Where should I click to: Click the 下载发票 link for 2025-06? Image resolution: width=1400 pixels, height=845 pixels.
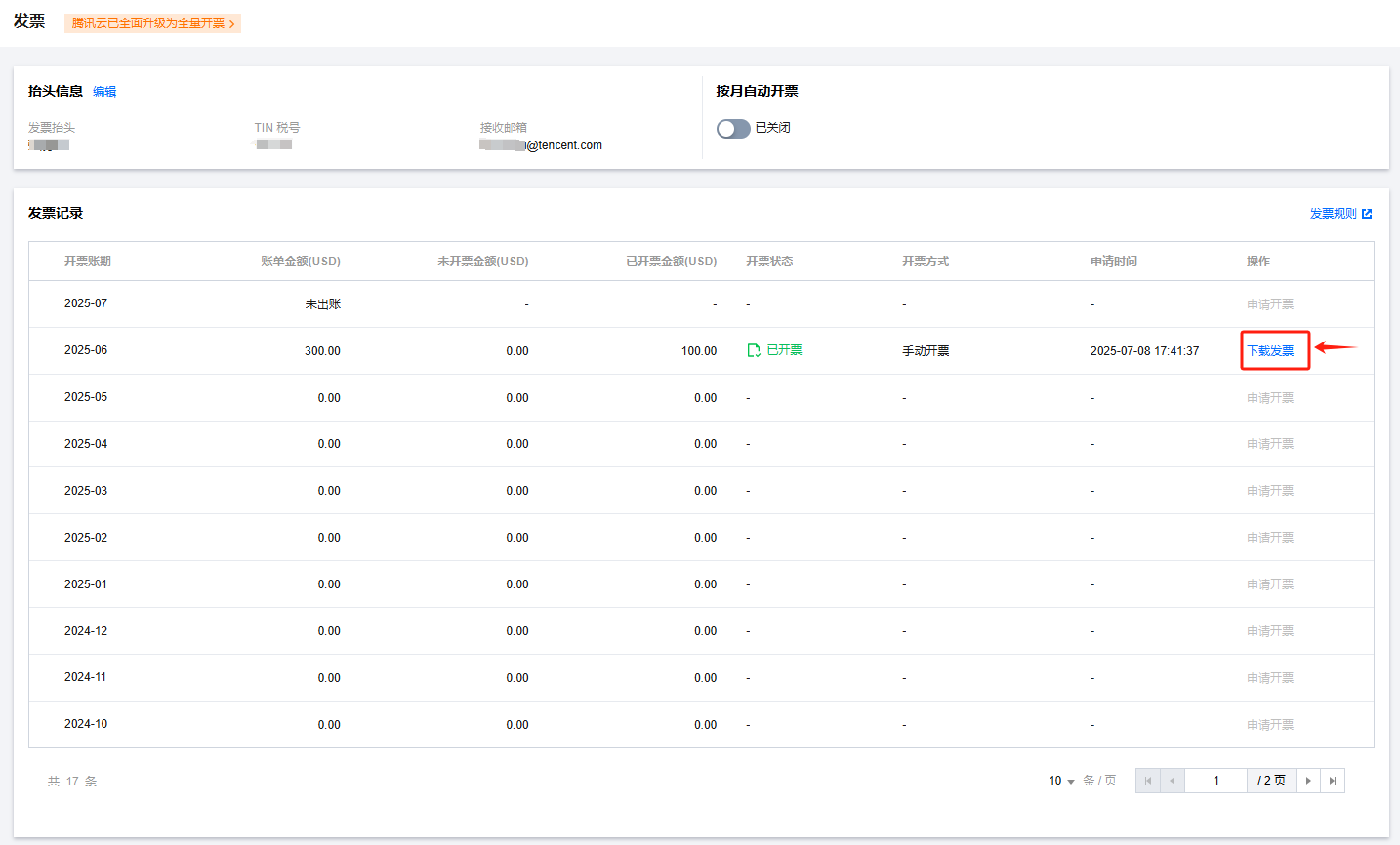click(x=1270, y=351)
